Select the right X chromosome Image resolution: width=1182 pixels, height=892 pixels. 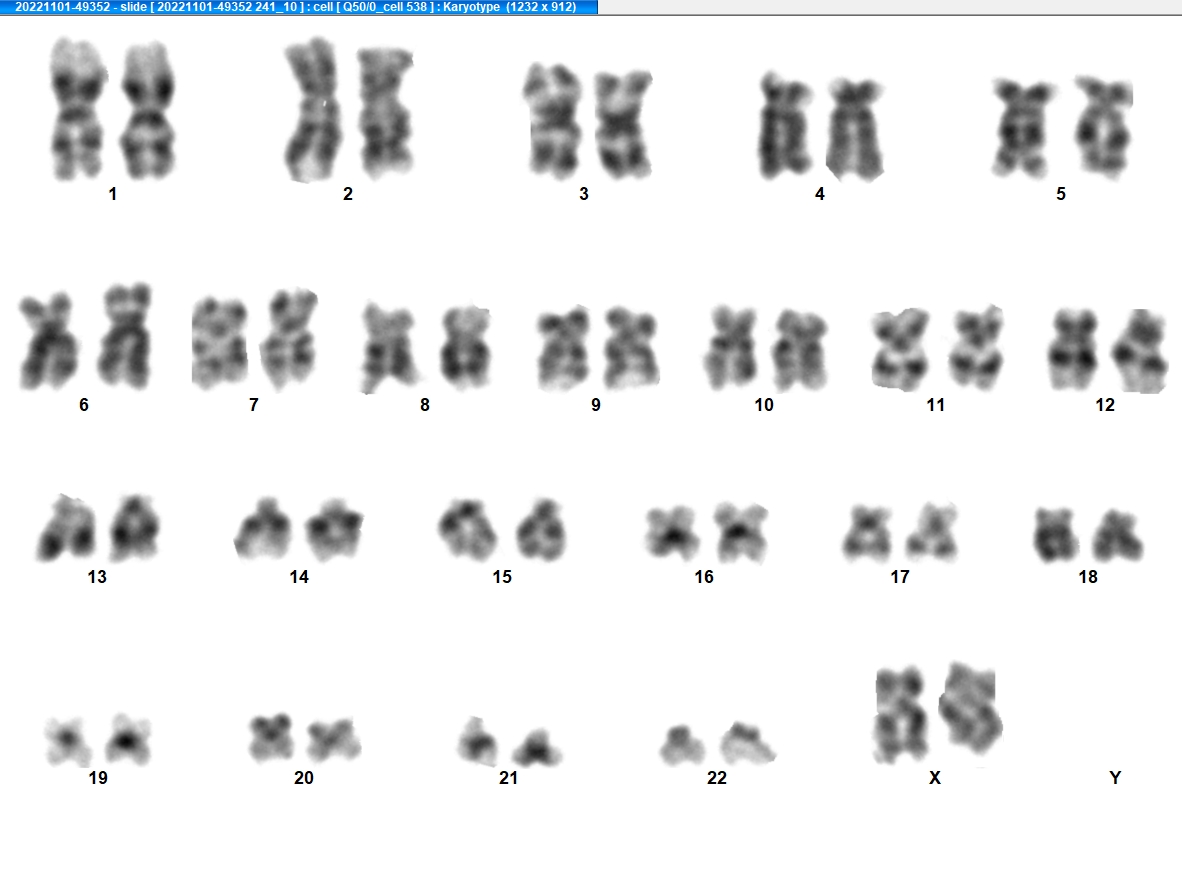pos(971,707)
